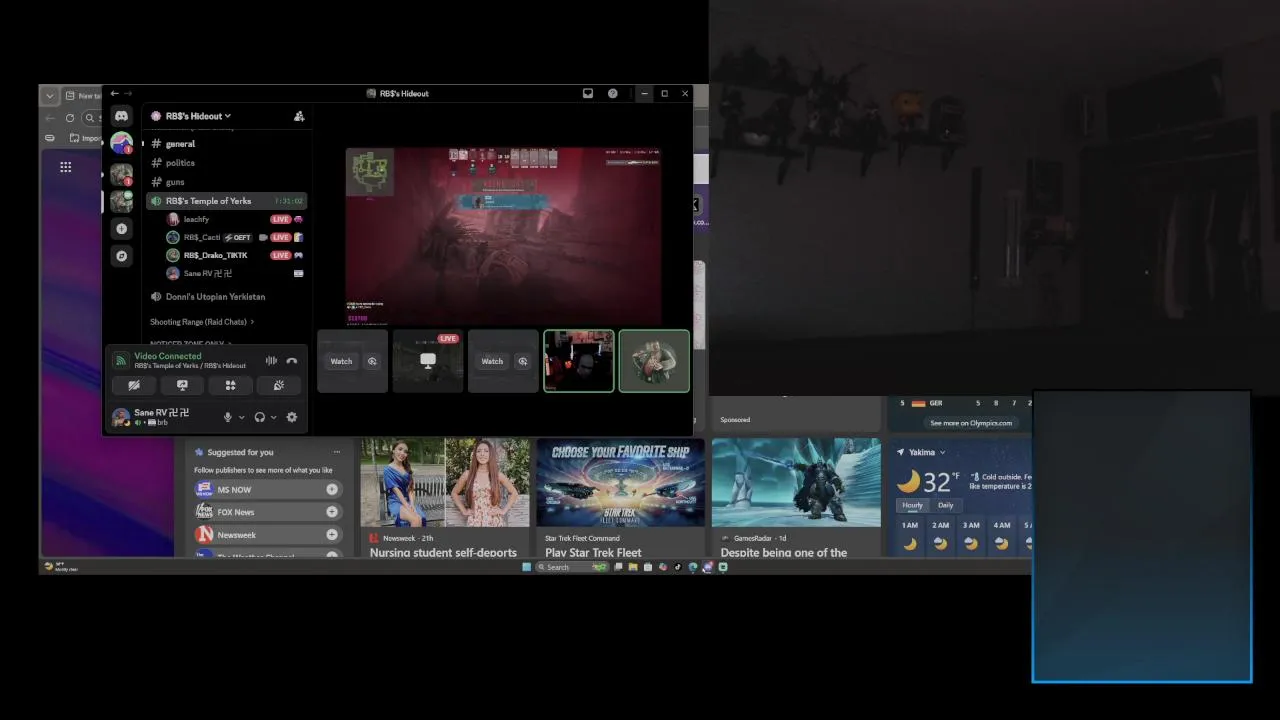
Task: Deafen with the headphones icon
Action: [x=259, y=417]
